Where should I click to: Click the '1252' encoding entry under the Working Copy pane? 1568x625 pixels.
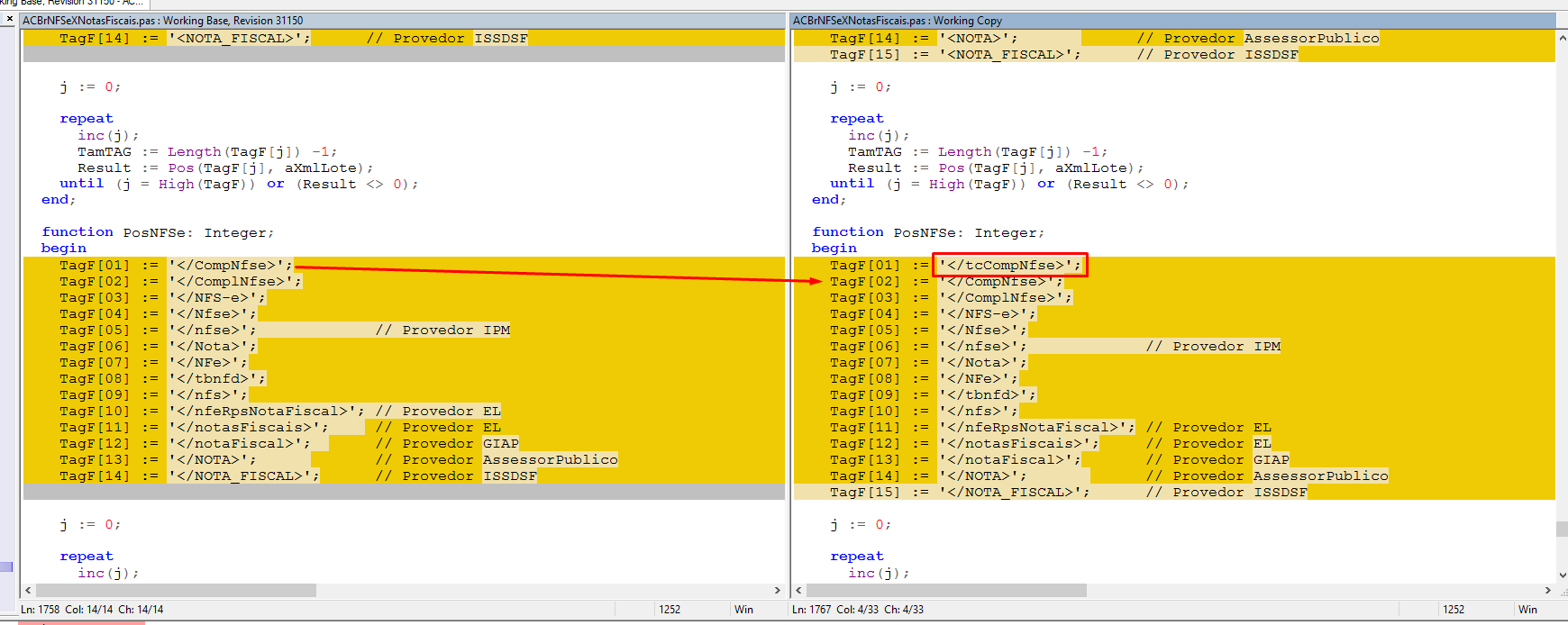(1454, 610)
